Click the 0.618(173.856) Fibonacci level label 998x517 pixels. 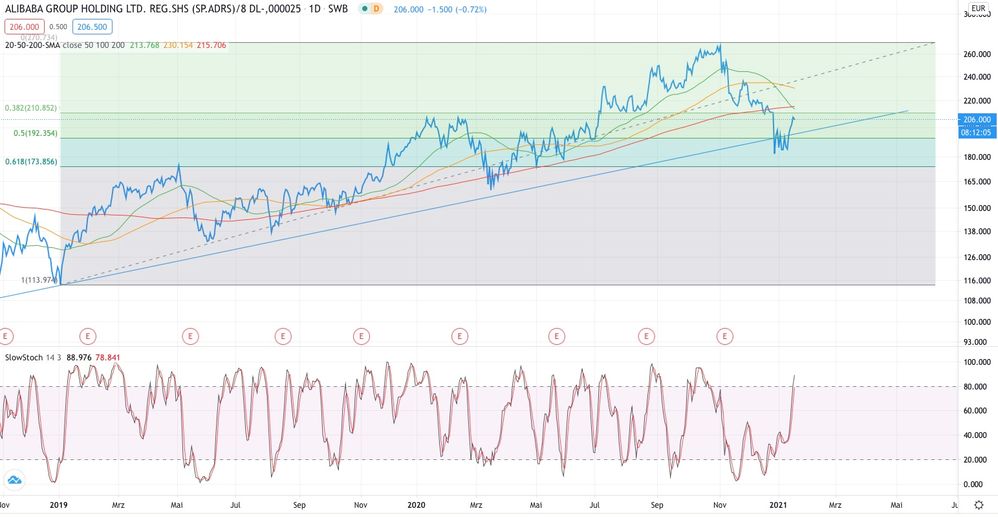click(29, 161)
